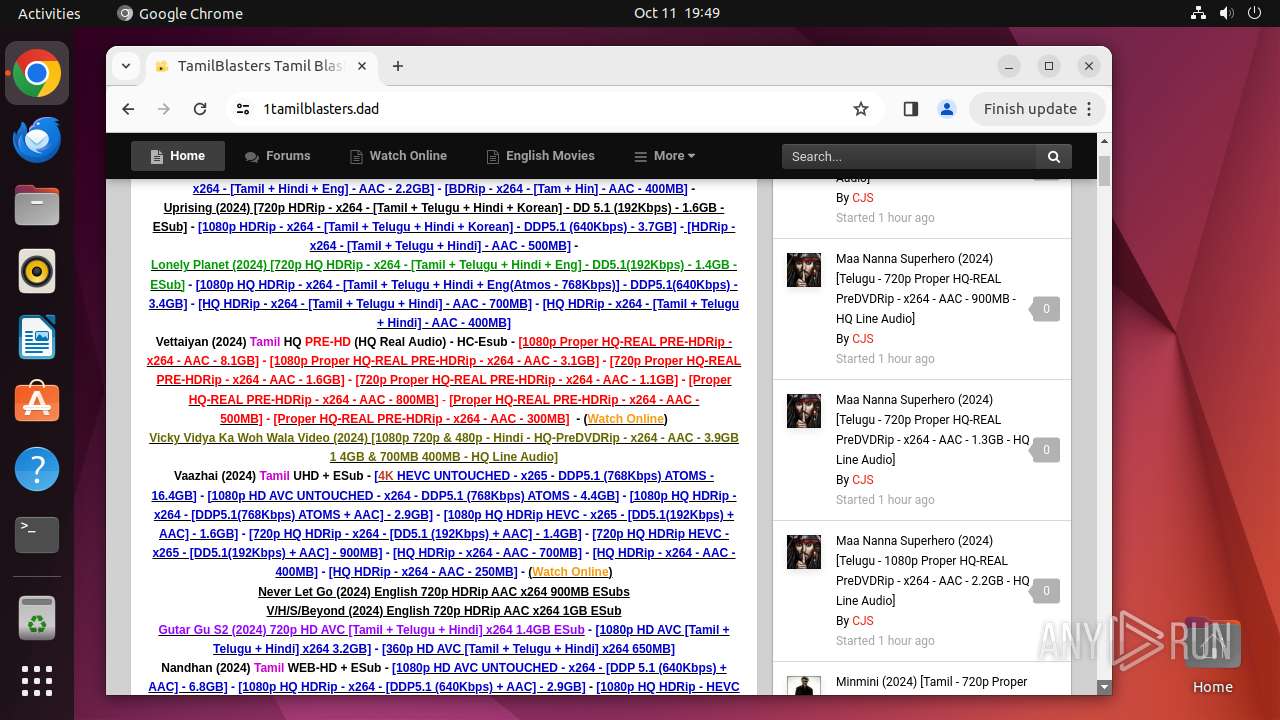Screen dimensions: 1280x720
Task: View site information icon in address bar
Action: point(243,109)
